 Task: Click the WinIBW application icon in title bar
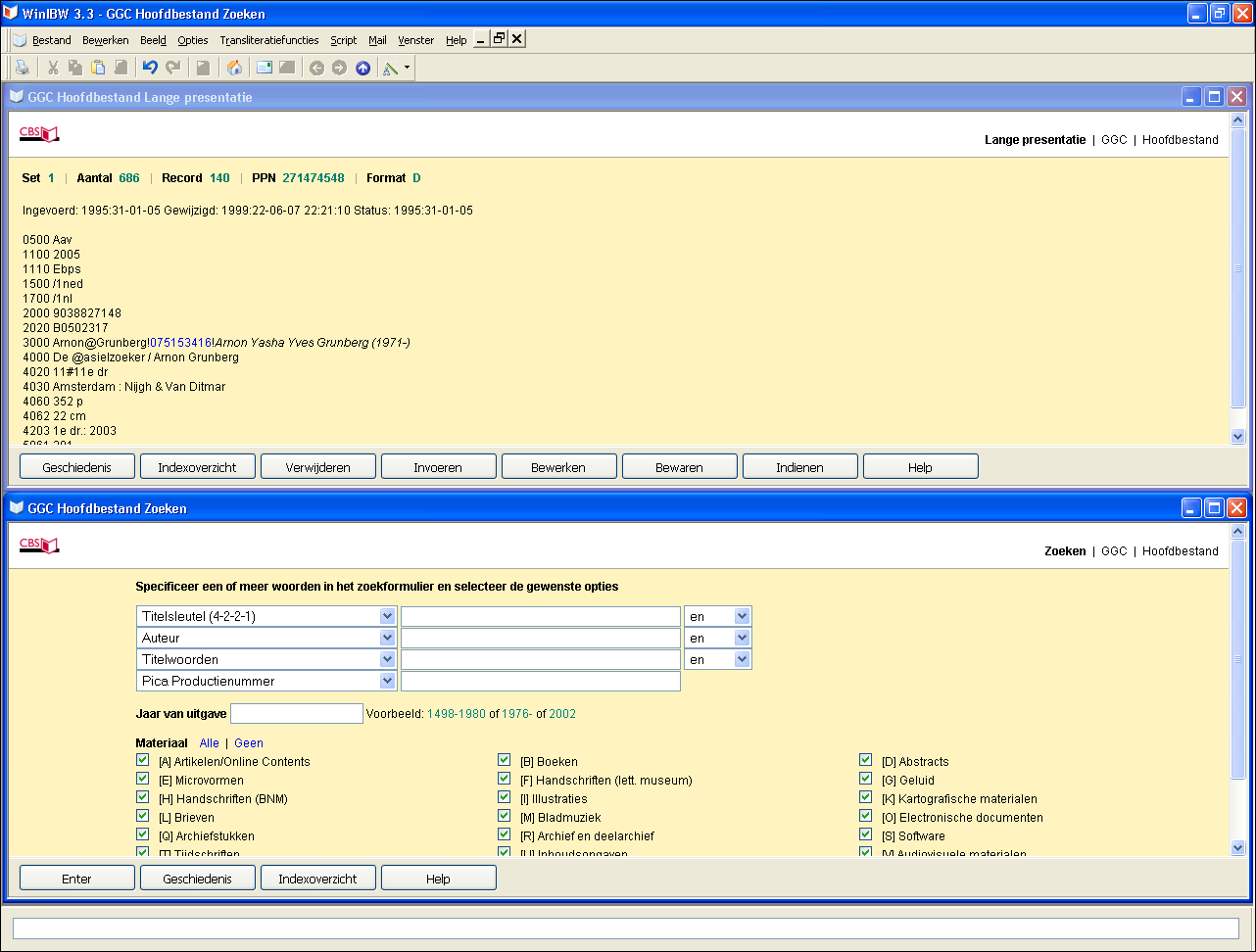coord(12,13)
